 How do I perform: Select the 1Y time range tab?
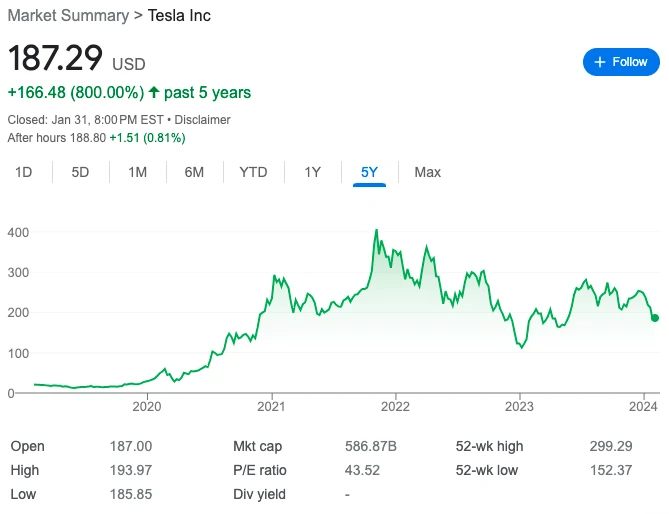pyautogui.click(x=312, y=172)
